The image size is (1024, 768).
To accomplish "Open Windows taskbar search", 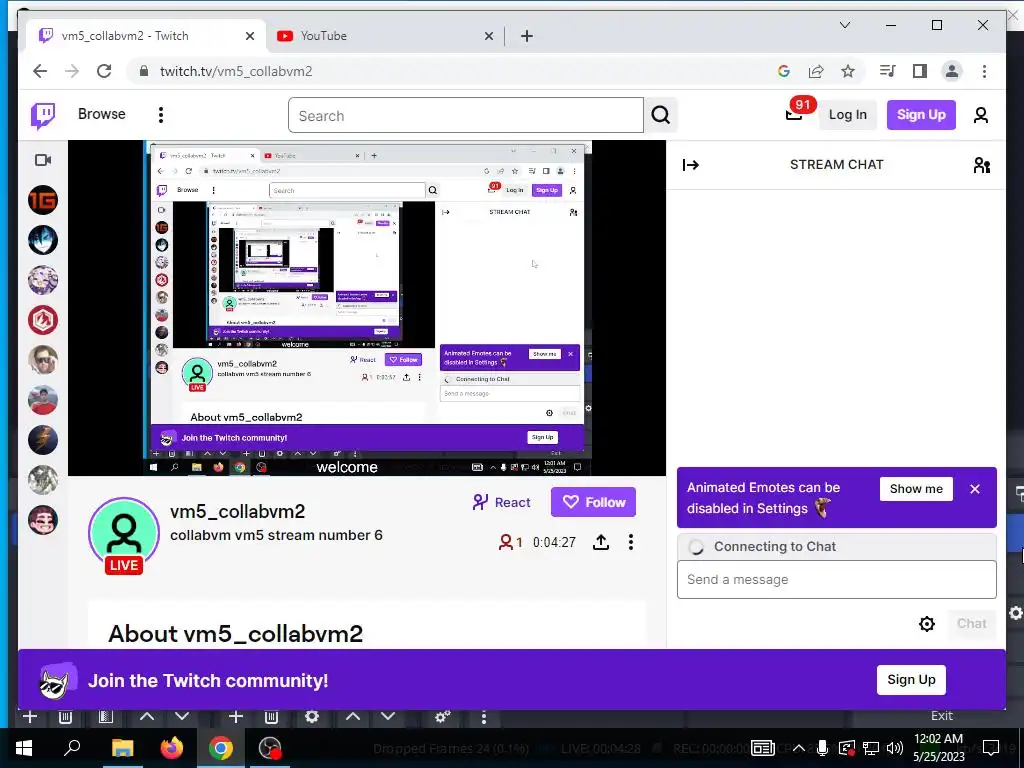I will [x=72, y=748].
